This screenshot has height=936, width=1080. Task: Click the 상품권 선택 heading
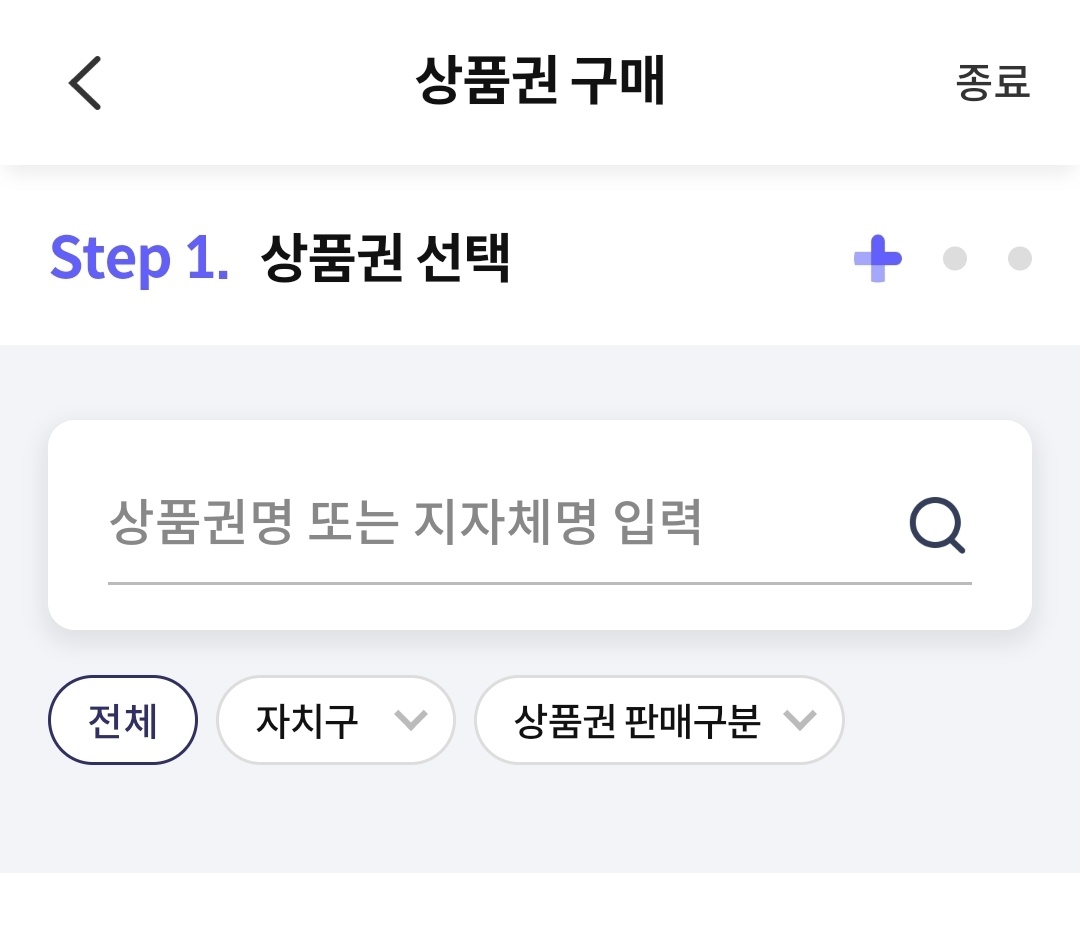(385, 258)
